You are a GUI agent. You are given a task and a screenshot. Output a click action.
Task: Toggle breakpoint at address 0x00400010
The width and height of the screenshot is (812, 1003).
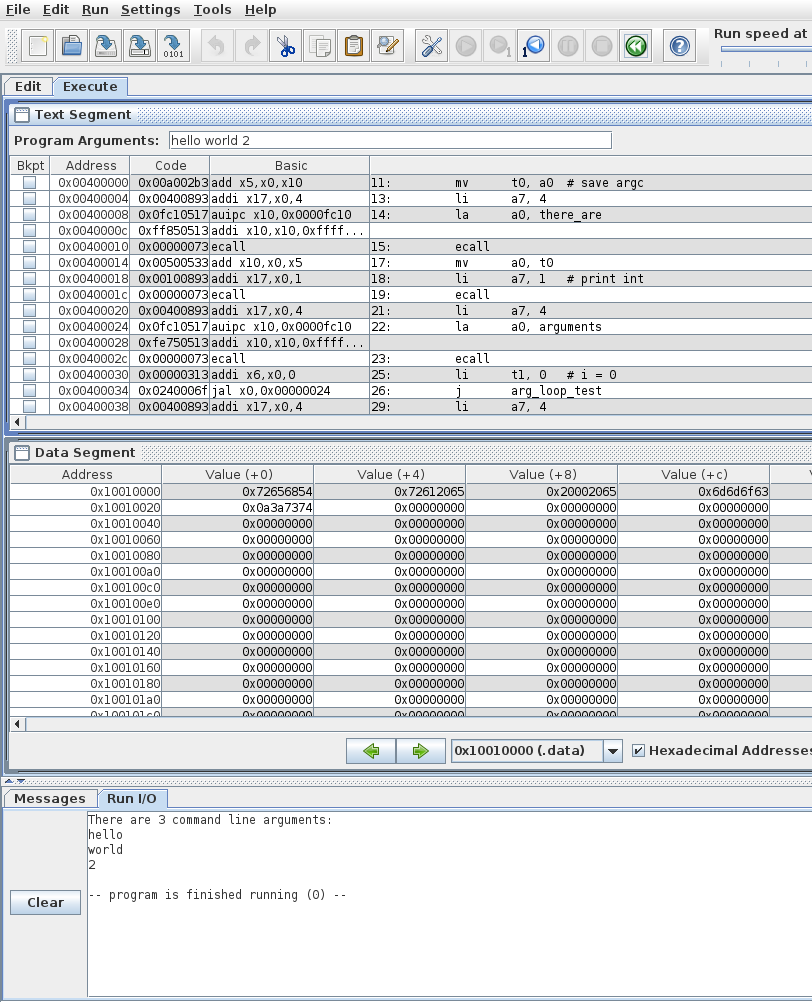coord(29,247)
